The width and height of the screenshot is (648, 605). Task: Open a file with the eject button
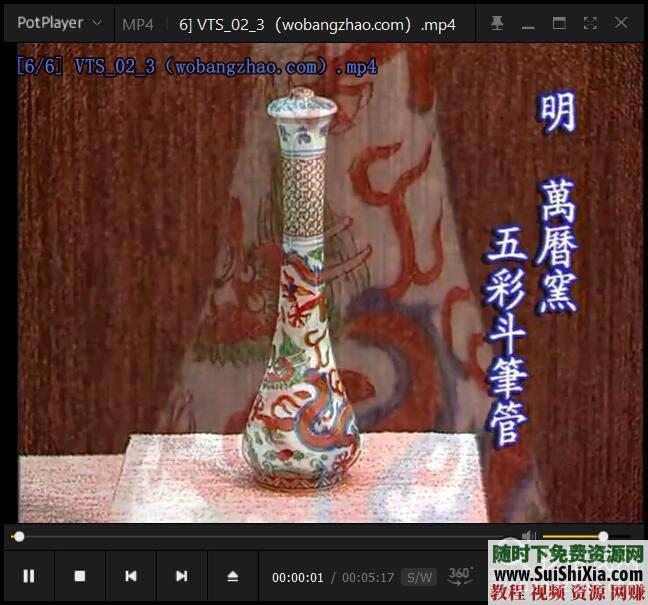click(233, 576)
